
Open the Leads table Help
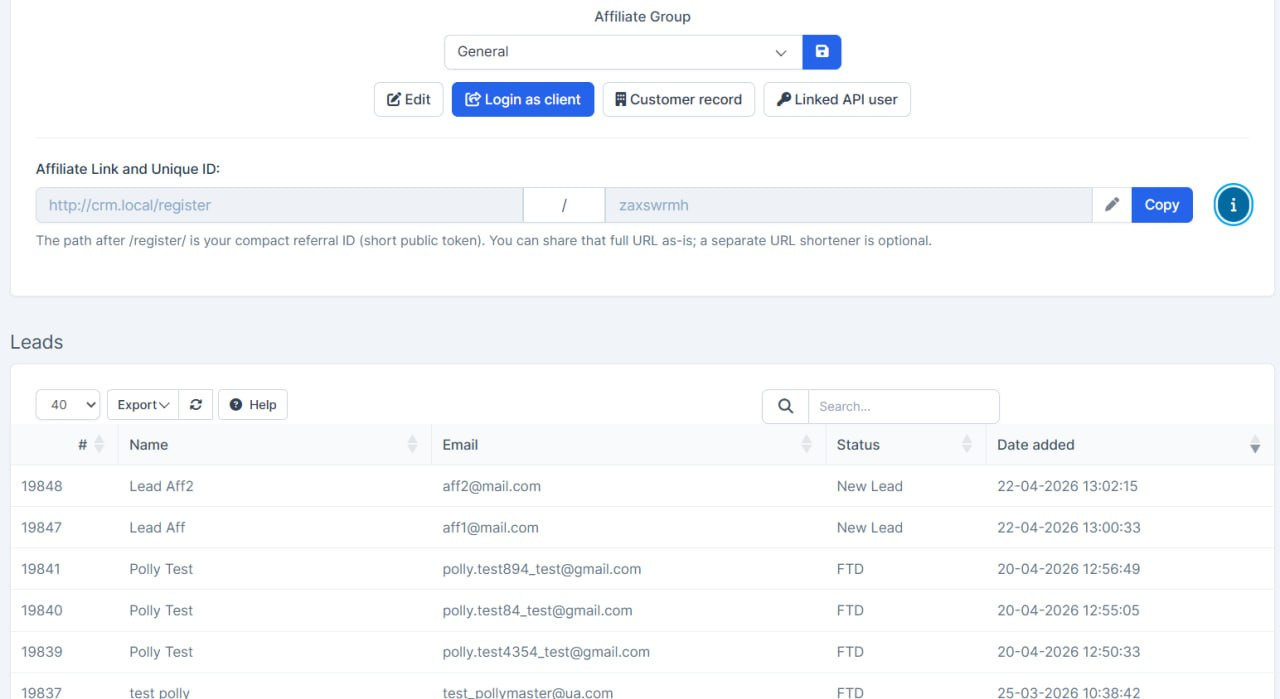253,405
